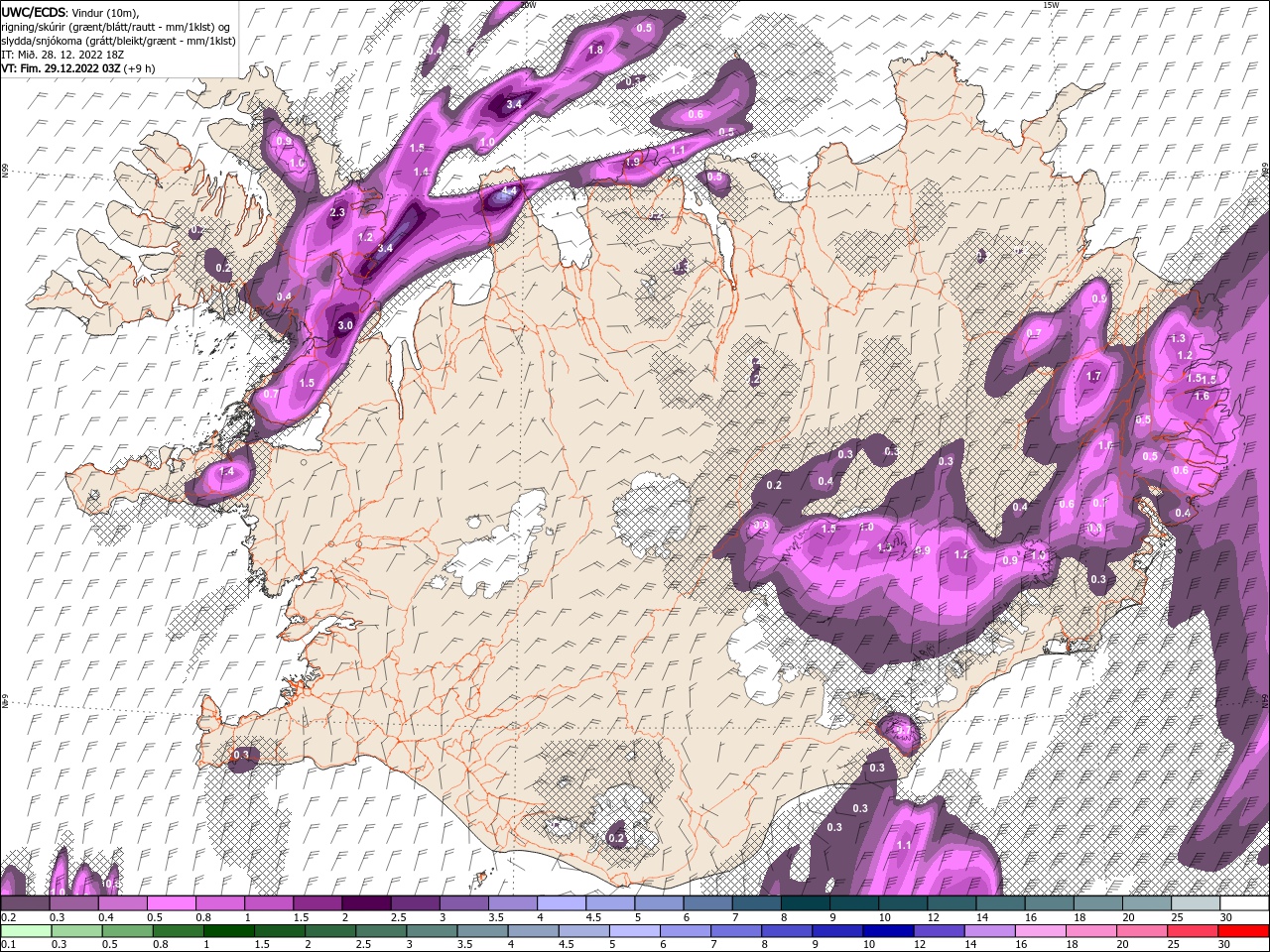1270x952 pixels.
Task: Choose the 12 swatch in the upper legend row
Action: coord(951,903)
